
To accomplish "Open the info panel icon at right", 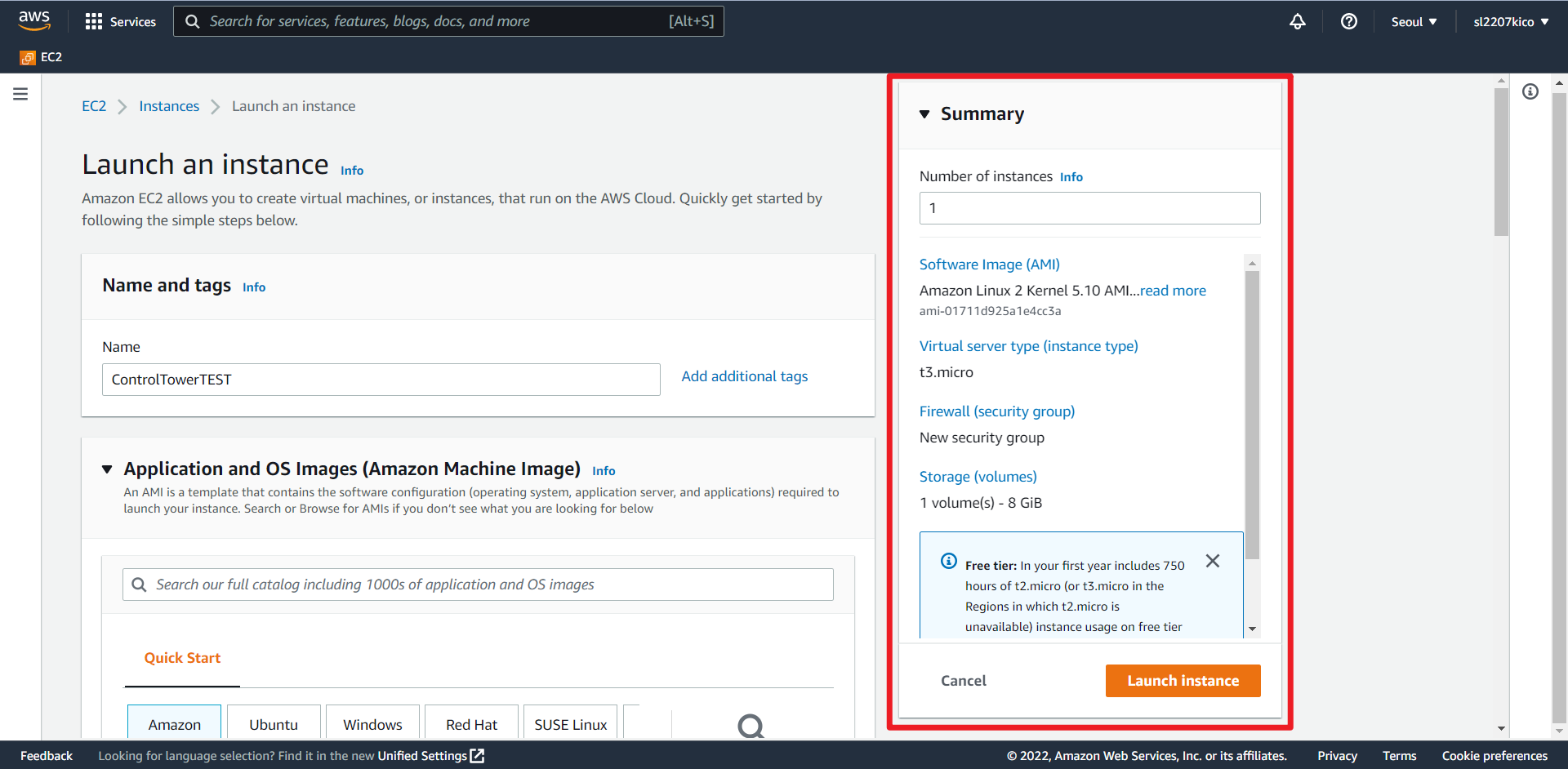I will 1530,91.
